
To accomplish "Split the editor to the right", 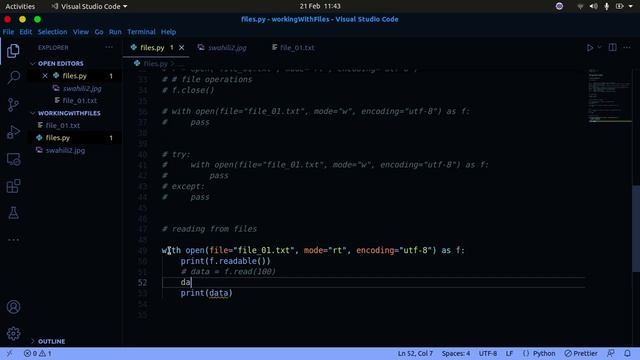I will point(612,47).
